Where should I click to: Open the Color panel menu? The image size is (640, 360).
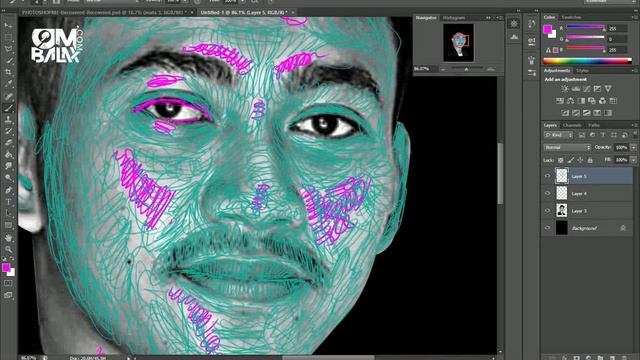[x=635, y=17]
